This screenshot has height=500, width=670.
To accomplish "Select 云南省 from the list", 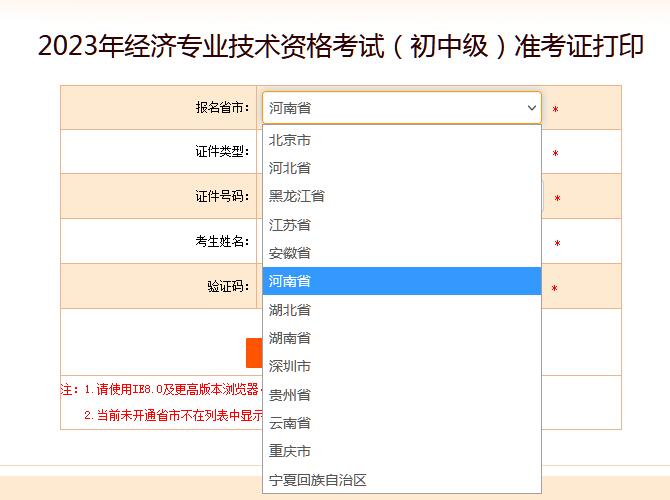I will [x=402, y=423].
